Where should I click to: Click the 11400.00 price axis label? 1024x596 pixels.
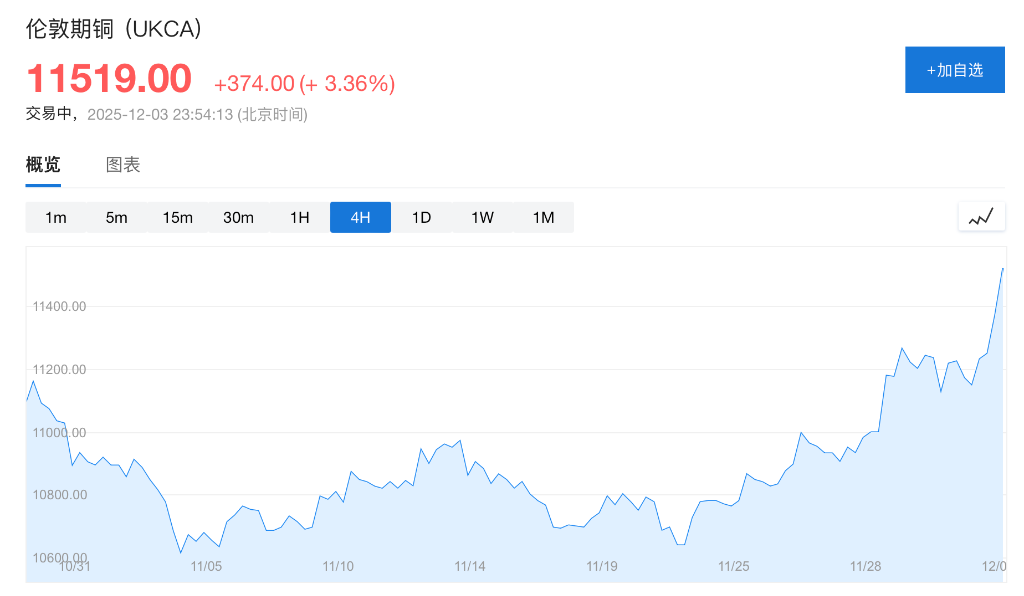pyautogui.click(x=58, y=307)
